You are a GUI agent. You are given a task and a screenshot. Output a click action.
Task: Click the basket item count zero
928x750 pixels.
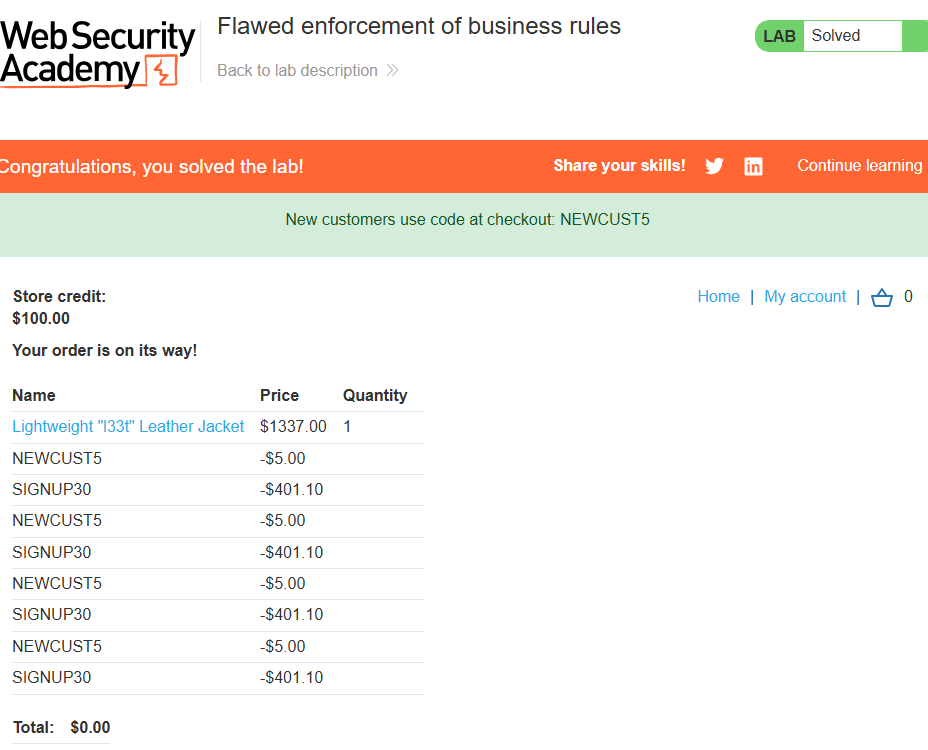[908, 296]
